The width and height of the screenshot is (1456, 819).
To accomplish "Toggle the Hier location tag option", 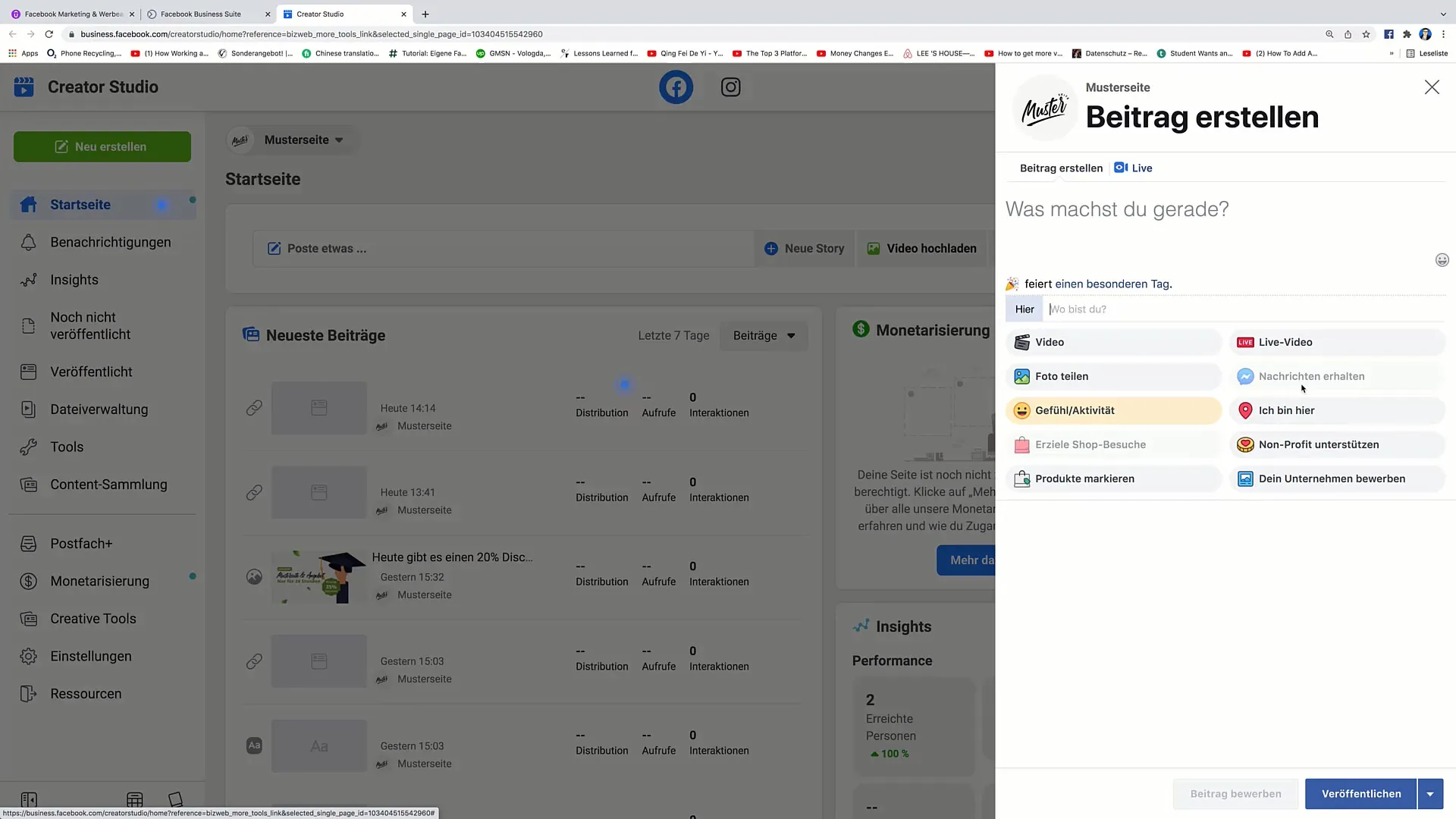I will (x=1024, y=309).
